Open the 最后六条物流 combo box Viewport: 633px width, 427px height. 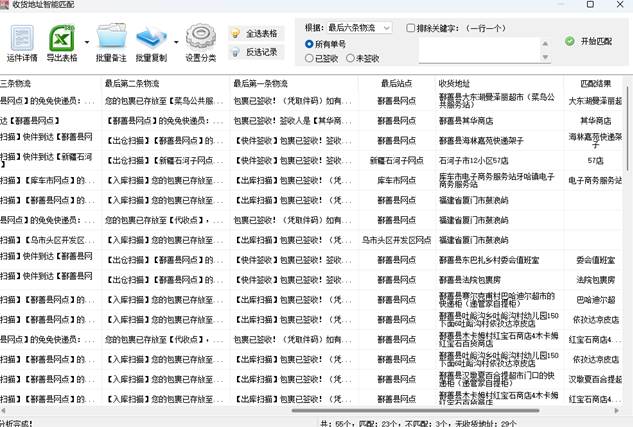pos(359,28)
